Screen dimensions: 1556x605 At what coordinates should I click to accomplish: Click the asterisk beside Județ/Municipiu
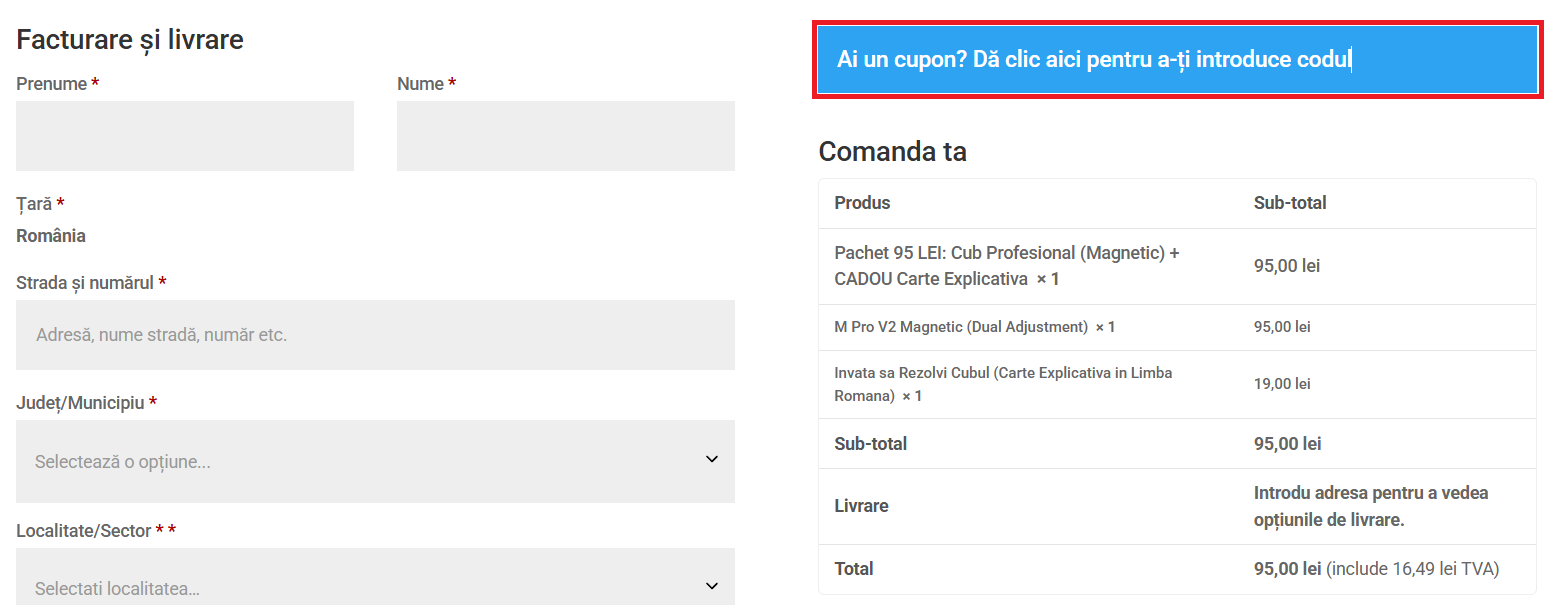[x=152, y=402]
